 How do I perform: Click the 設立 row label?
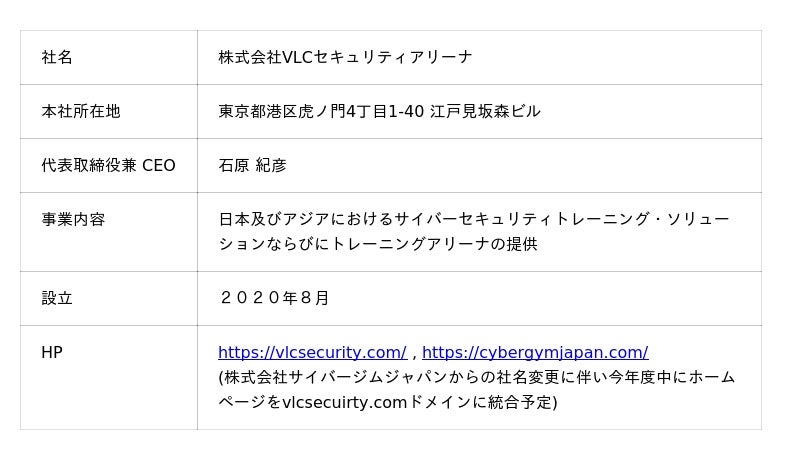[x=57, y=298]
